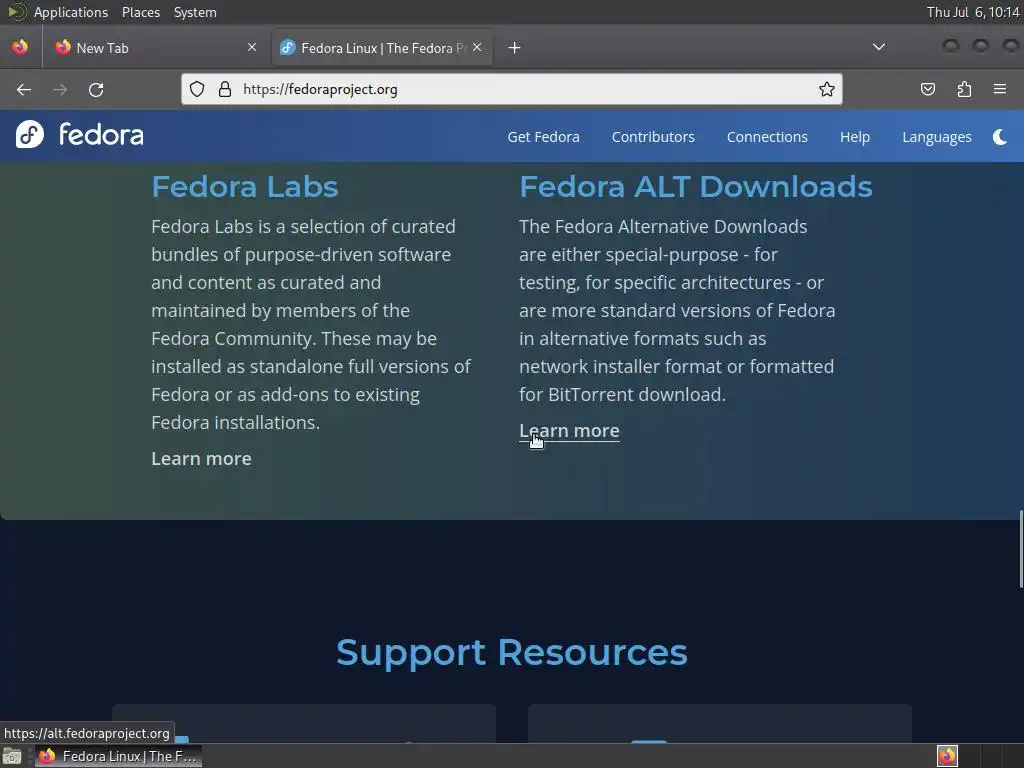Open the Get Fedora menu
The height and width of the screenshot is (768, 1024).
click(x=543, y=137)
